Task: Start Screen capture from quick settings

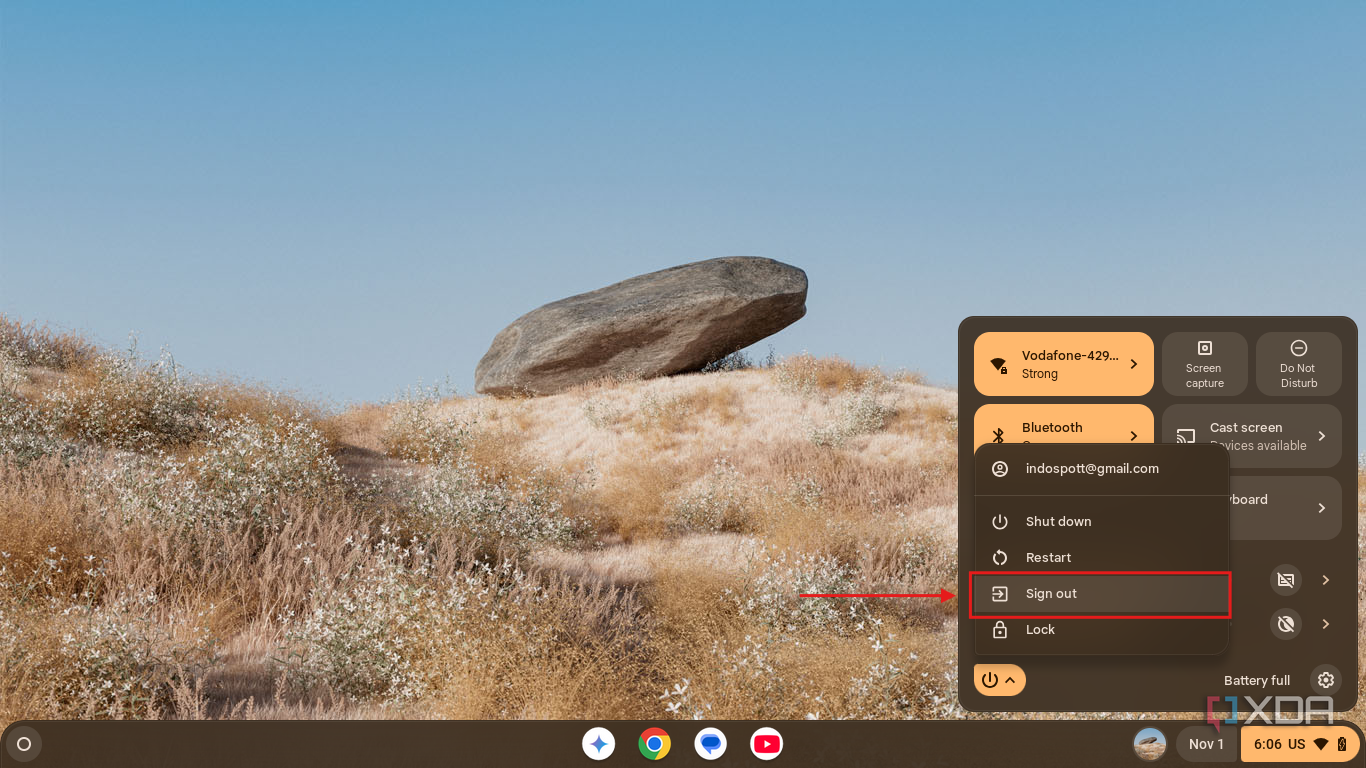Action: click(1205, 364)
